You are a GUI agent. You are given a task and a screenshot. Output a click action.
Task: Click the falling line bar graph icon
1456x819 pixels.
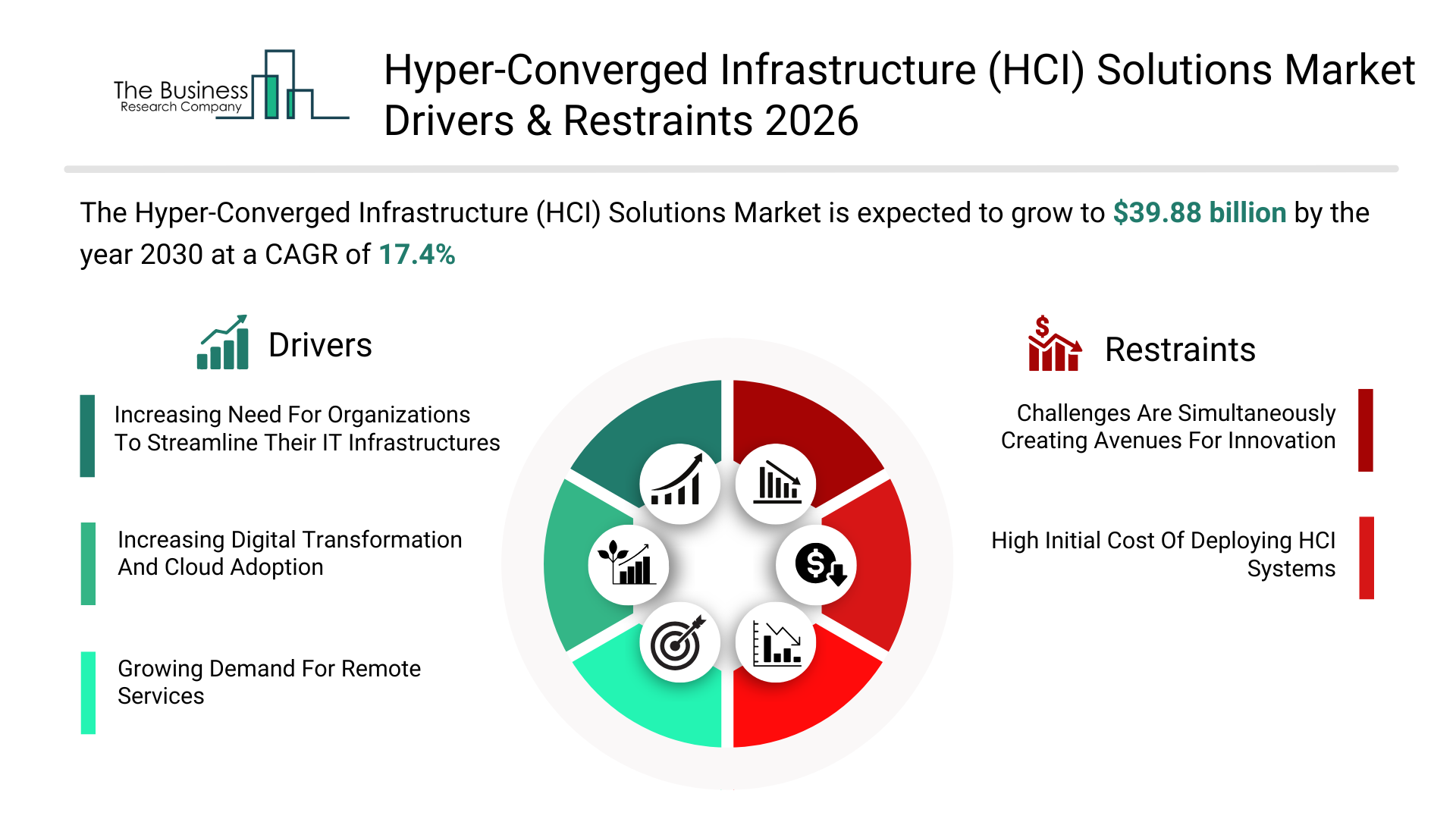point(776,643)
